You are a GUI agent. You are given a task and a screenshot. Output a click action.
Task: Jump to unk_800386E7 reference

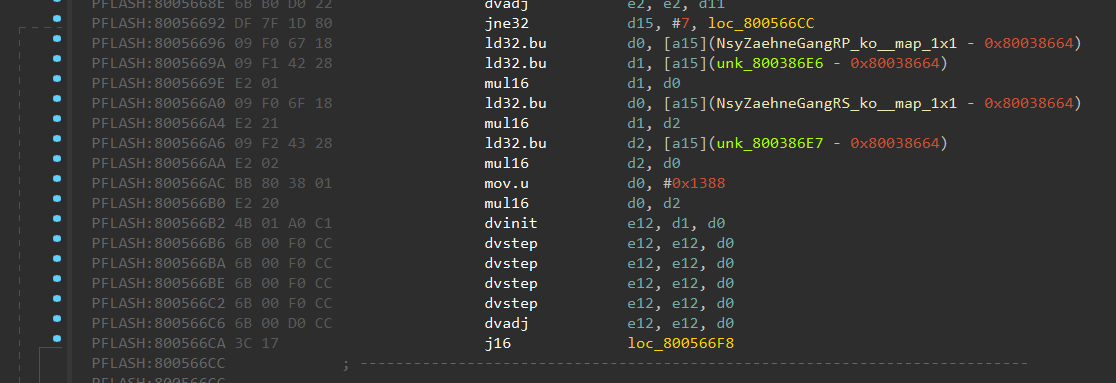pos(770,143)
